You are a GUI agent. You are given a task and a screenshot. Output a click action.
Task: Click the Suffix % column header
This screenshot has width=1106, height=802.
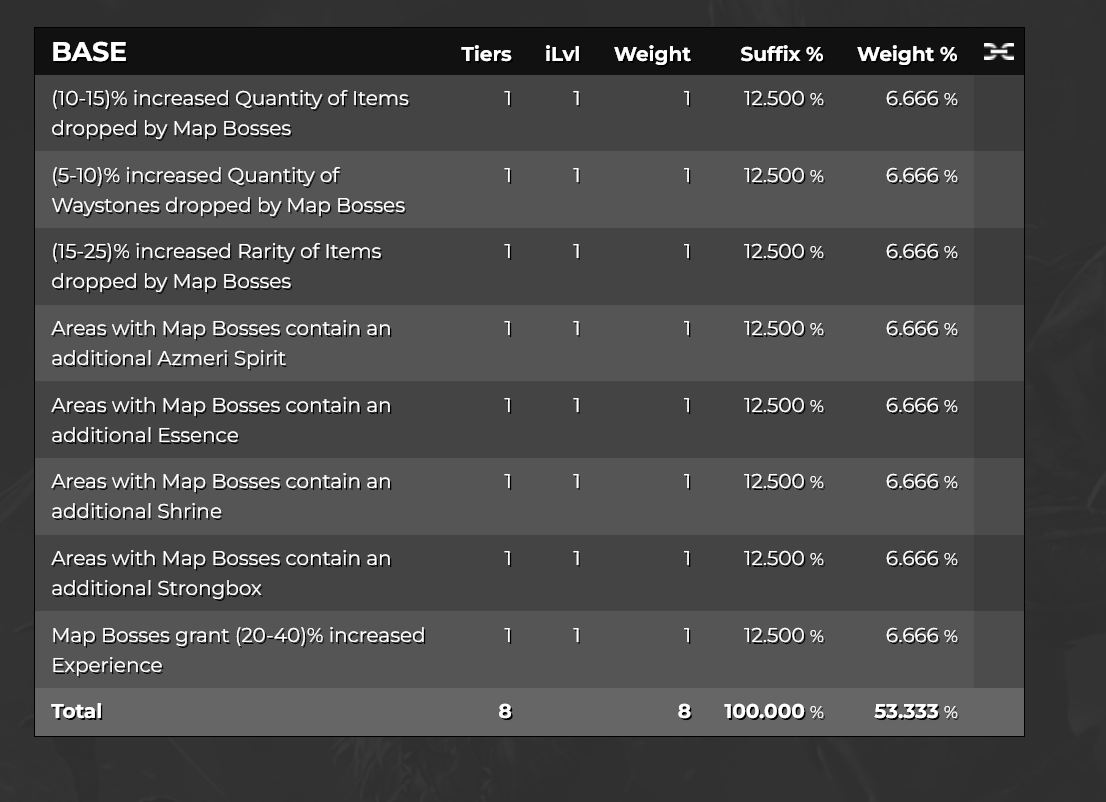tap(782, 54)
